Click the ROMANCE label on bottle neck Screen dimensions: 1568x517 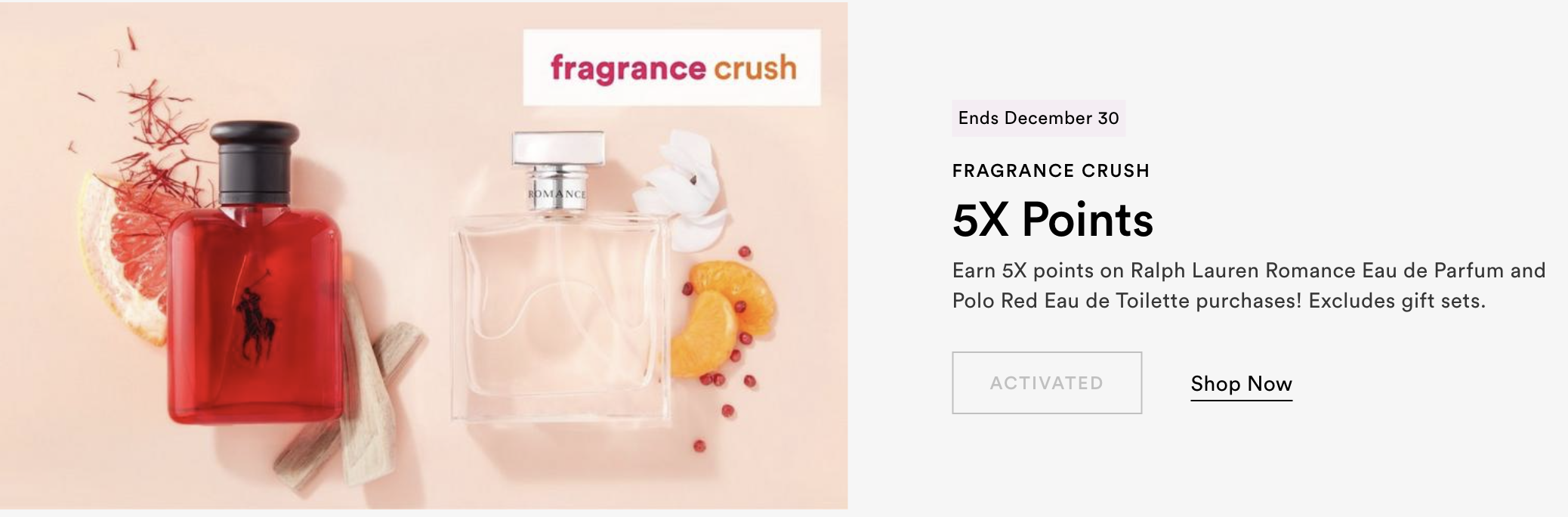point(557,194)
